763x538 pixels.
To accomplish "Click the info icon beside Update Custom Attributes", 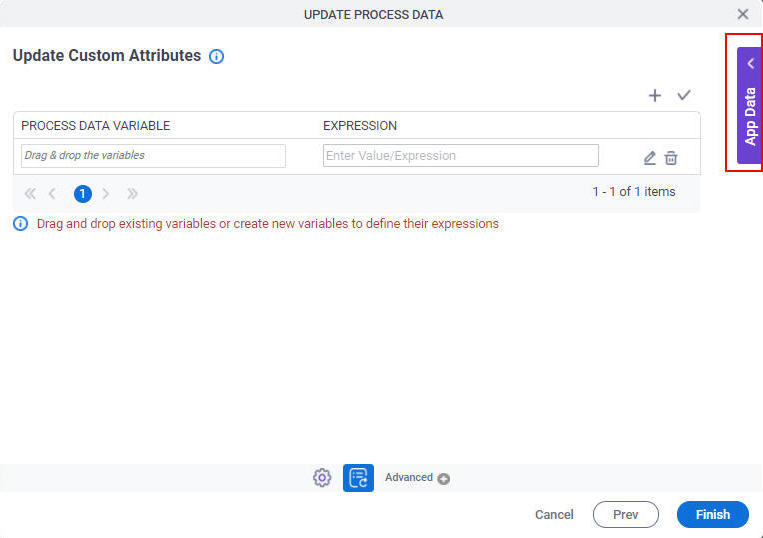I will [217, 56].
